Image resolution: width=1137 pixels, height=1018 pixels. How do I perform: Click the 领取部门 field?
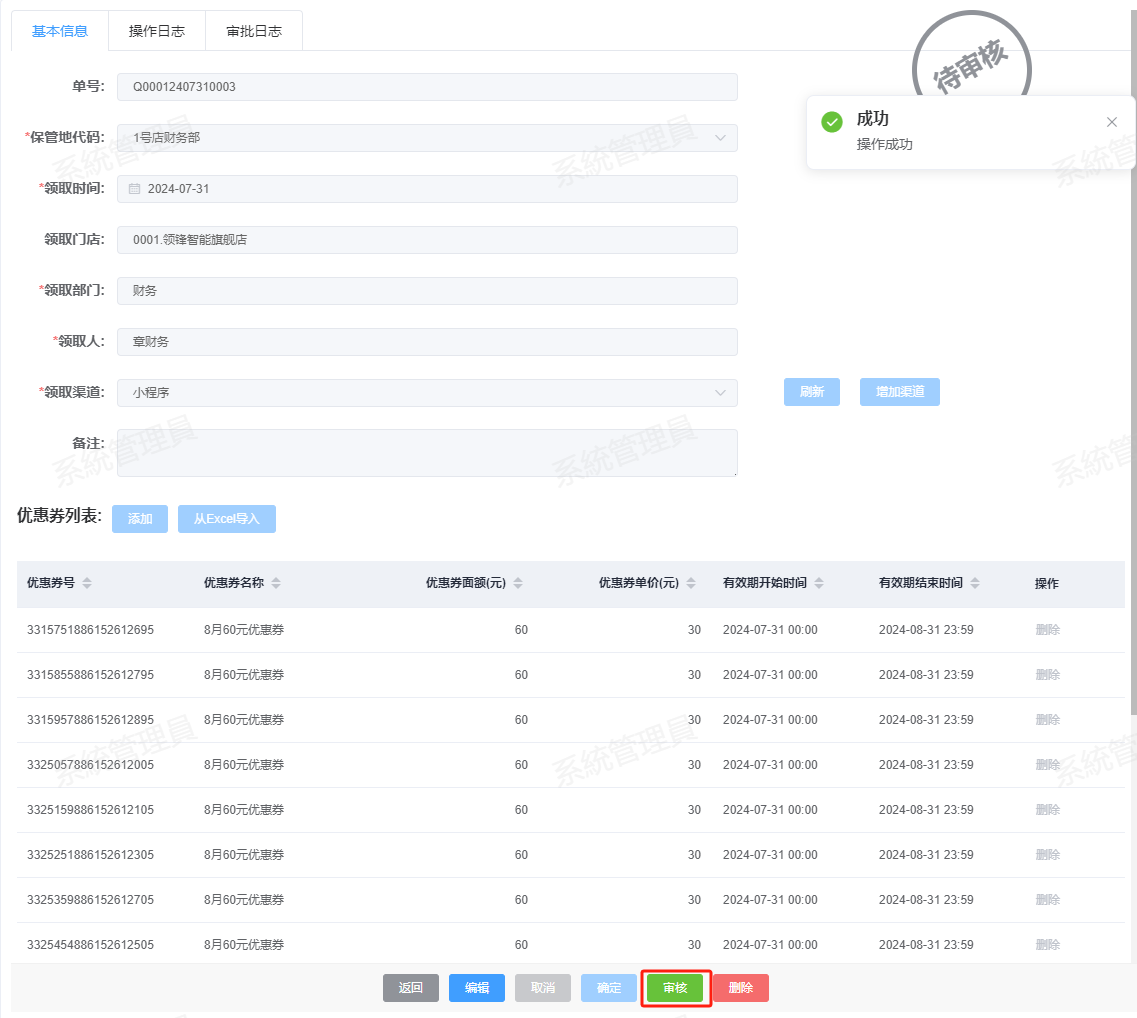pos(427,291)
